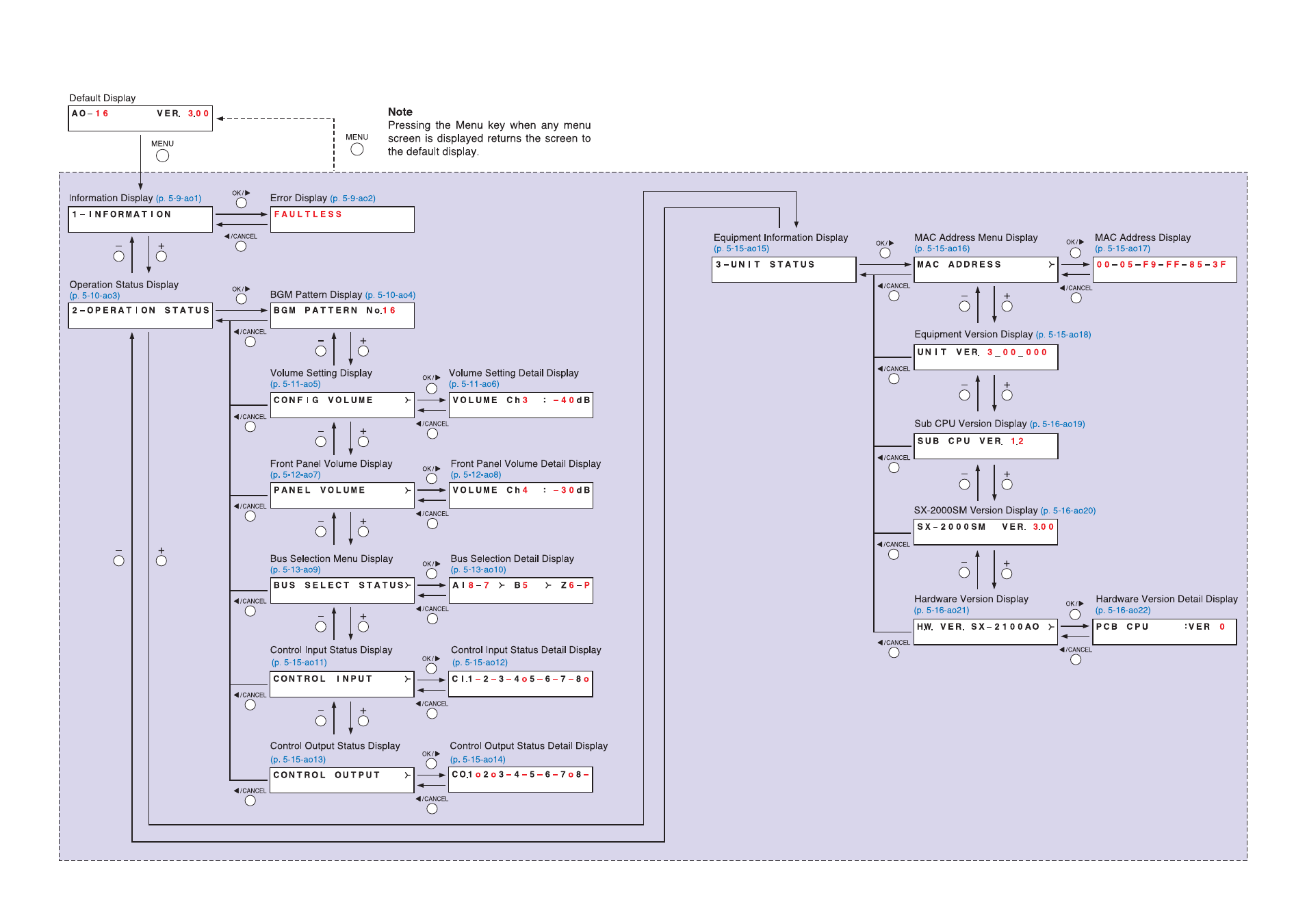Click OK key circle right of MAC ADDRESS box
The height and width of the screenshot is (924, 1307).
(x=1076, y=253)
